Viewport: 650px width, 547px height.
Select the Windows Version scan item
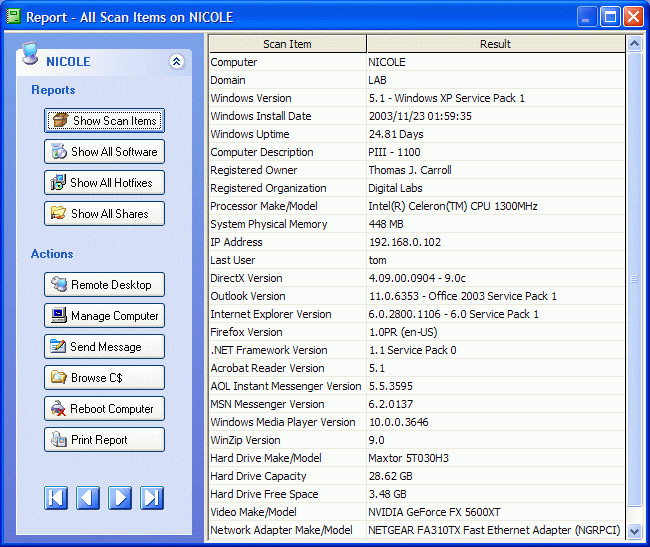[251, 98]
